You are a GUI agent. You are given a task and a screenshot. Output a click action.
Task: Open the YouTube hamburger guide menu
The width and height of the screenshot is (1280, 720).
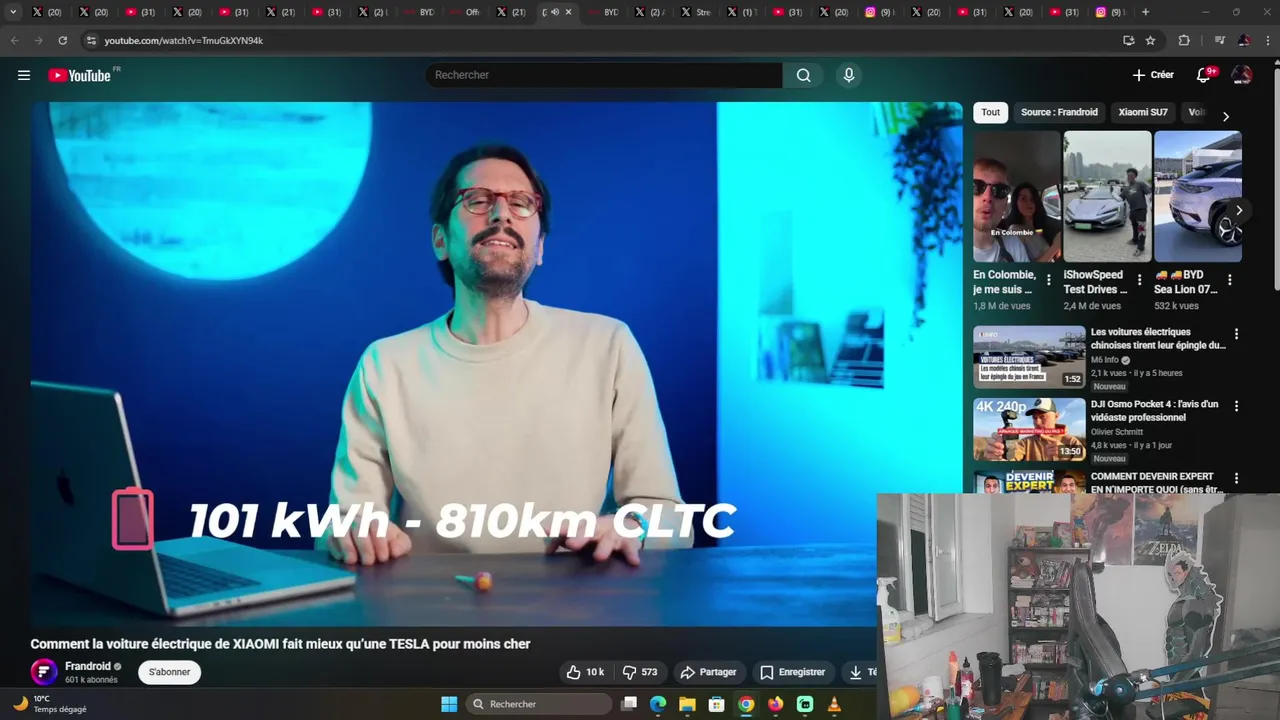click(24, 75)
